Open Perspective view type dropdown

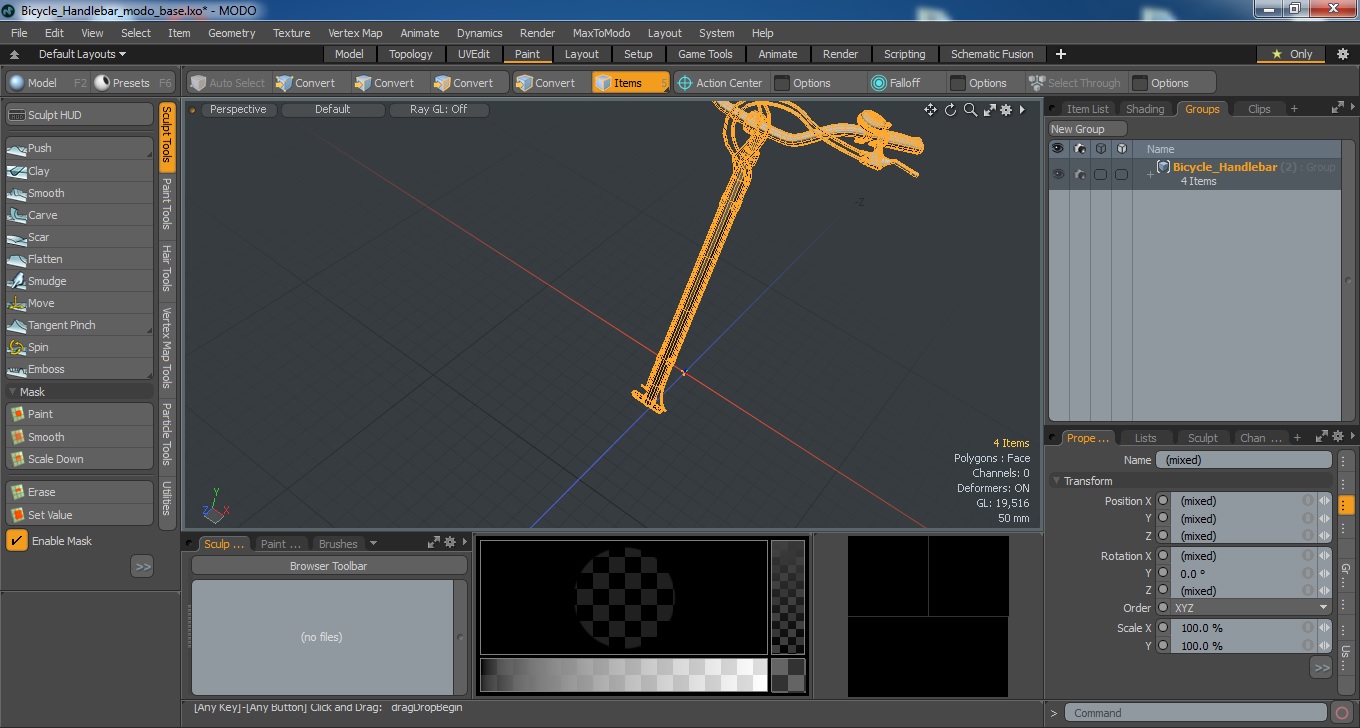pos(238,110)
